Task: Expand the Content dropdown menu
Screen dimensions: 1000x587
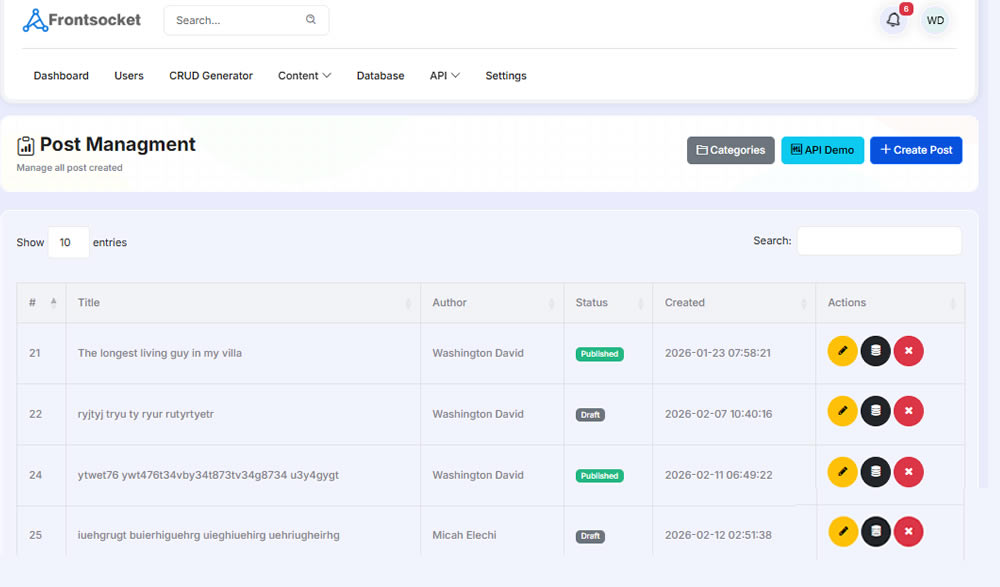Action: click(x=304, y=76)
